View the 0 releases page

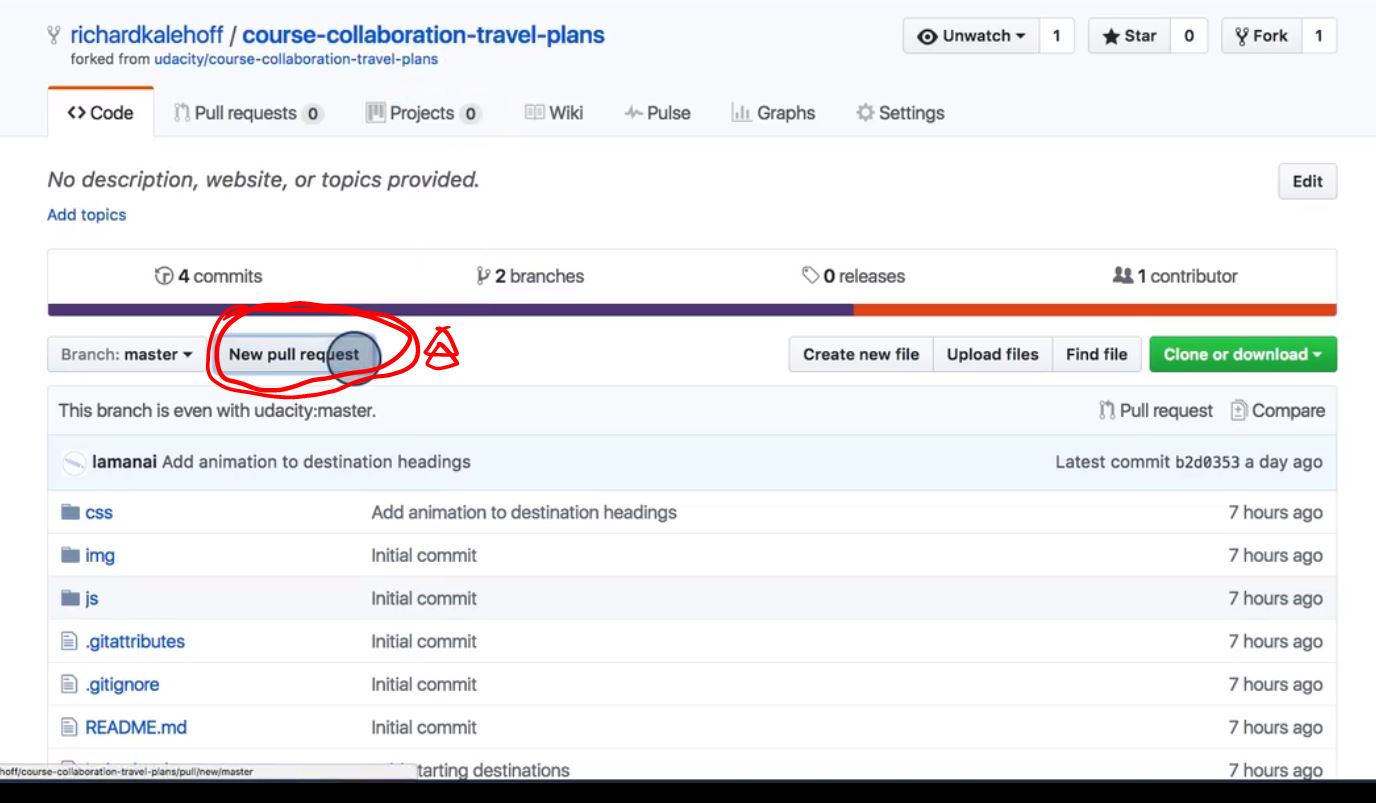[x=853, y=276]
